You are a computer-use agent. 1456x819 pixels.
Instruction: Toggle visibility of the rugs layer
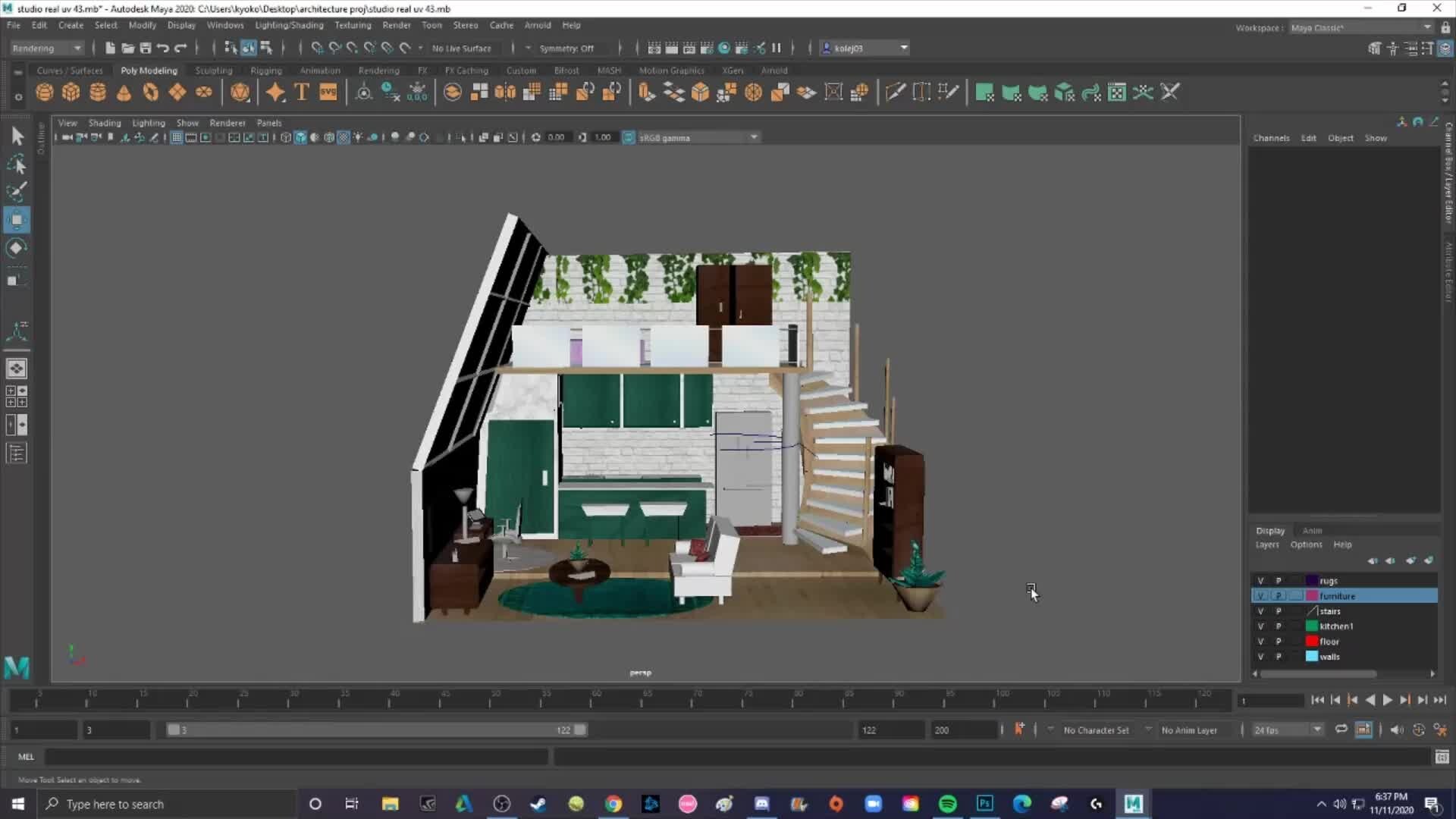1261,580
